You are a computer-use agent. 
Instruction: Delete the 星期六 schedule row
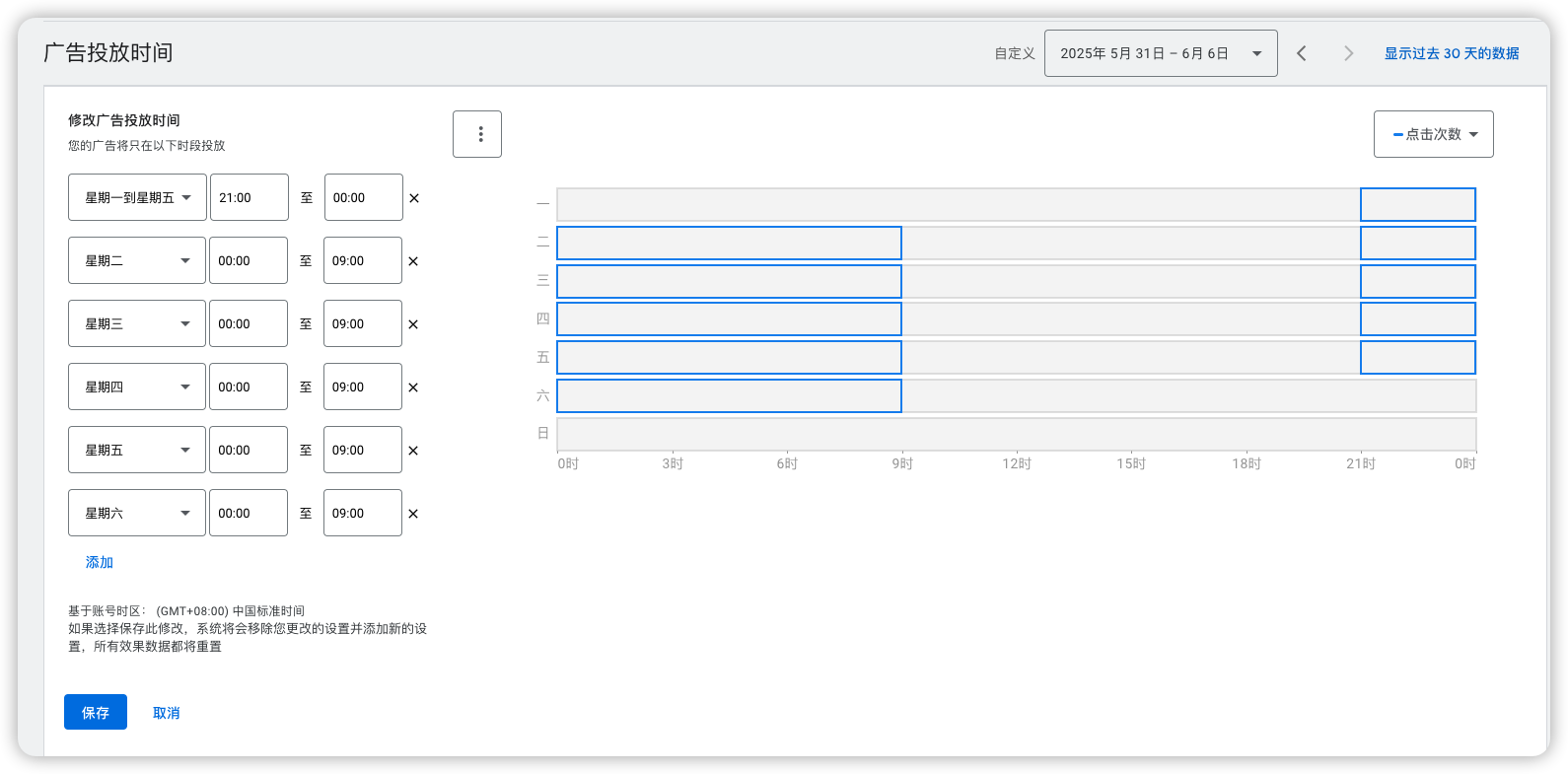point(413,514)
